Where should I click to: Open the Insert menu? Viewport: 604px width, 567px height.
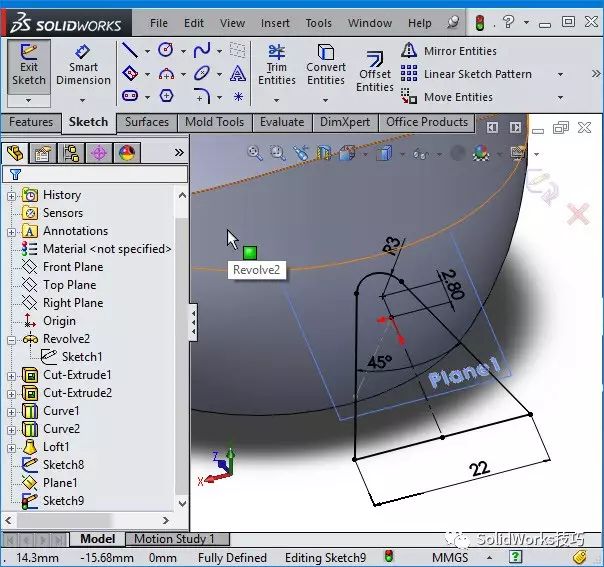click(275, 23)
